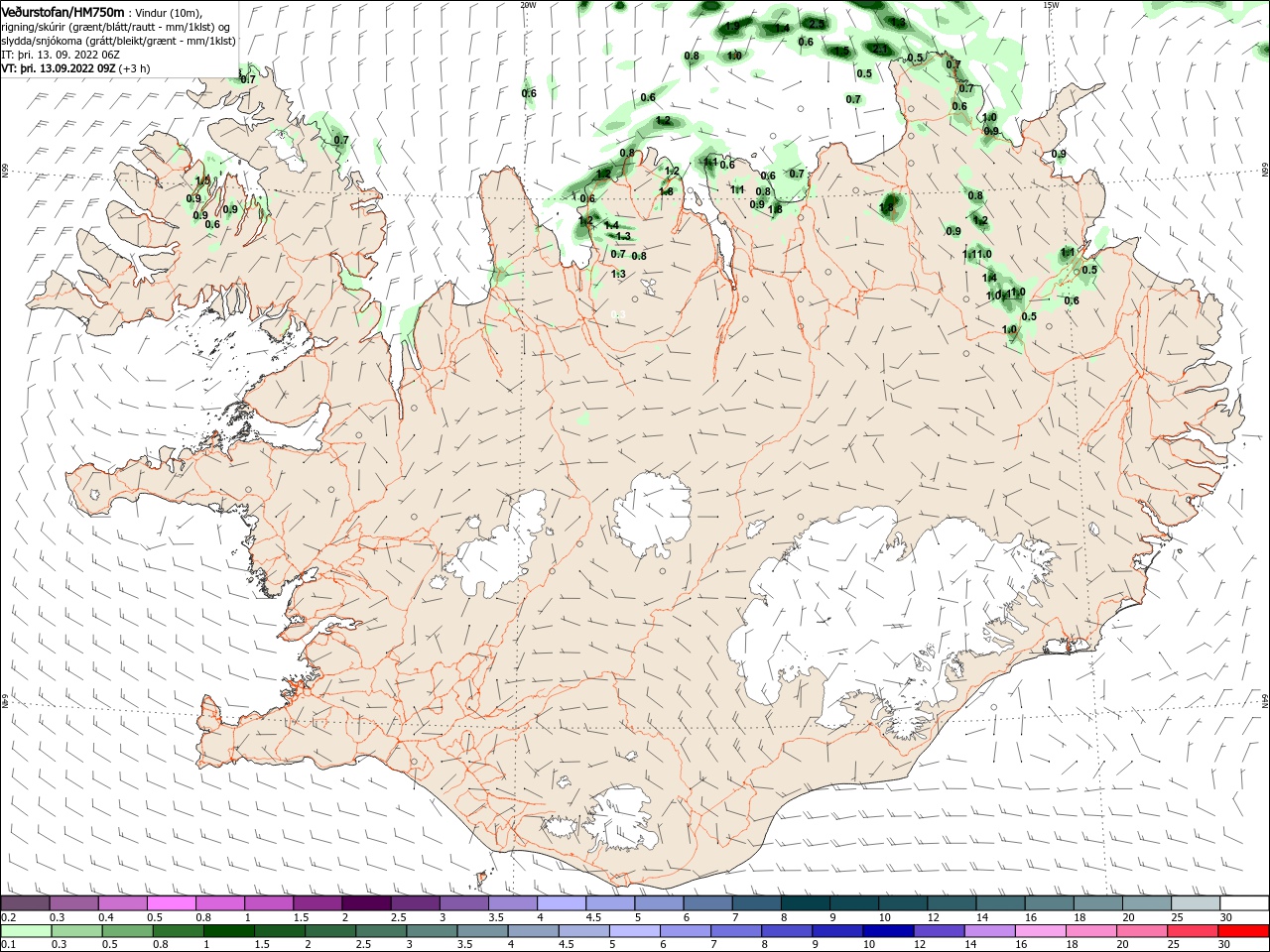Pick upper legend swatch between 0.4 and 0.5
Screen dimensions: 1270x952
click(x=122, y=903)
